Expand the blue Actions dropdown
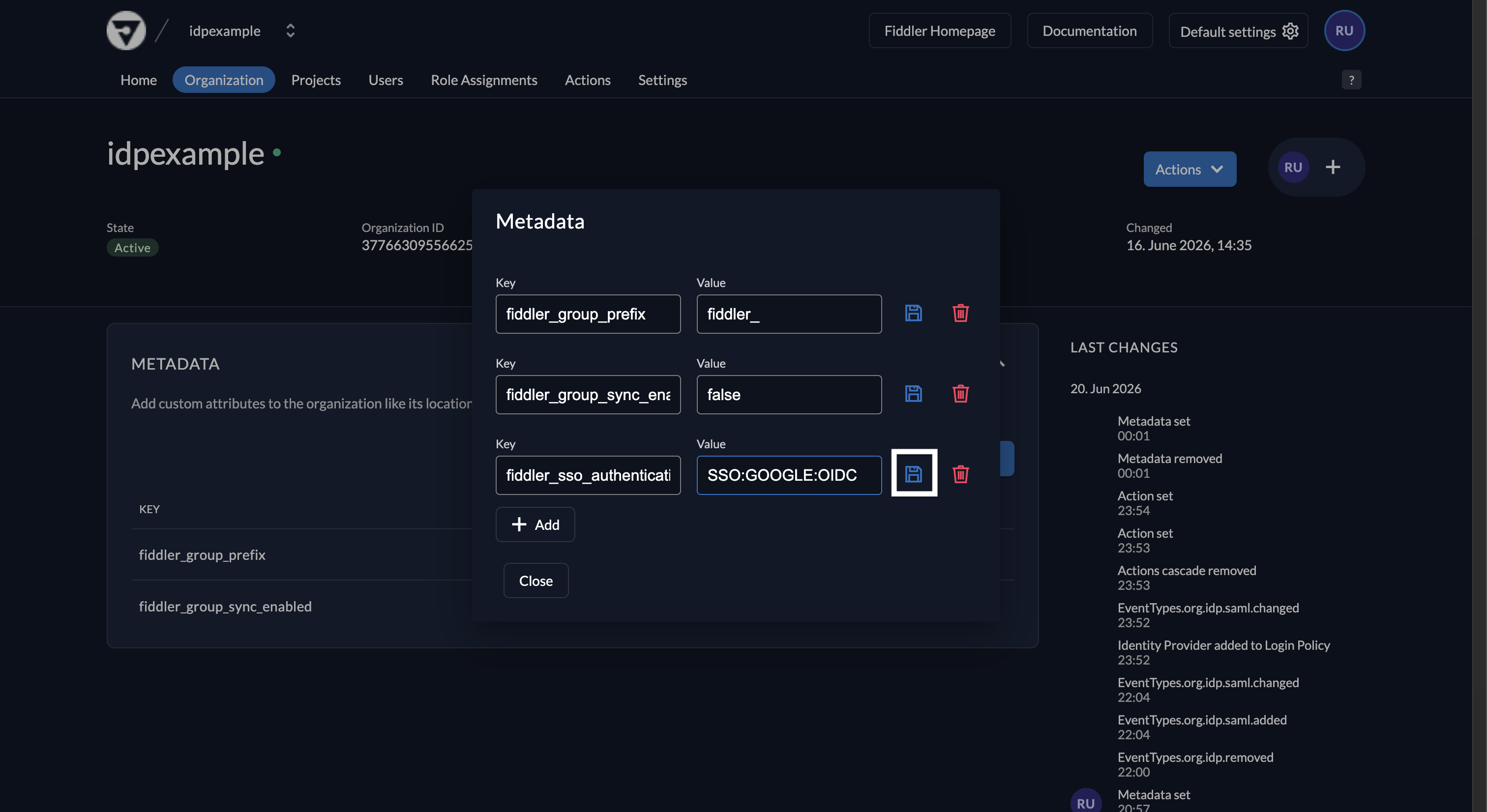Image resolution: width=1487 pixels, height=812 pixels. click(x=1190, y=169)
